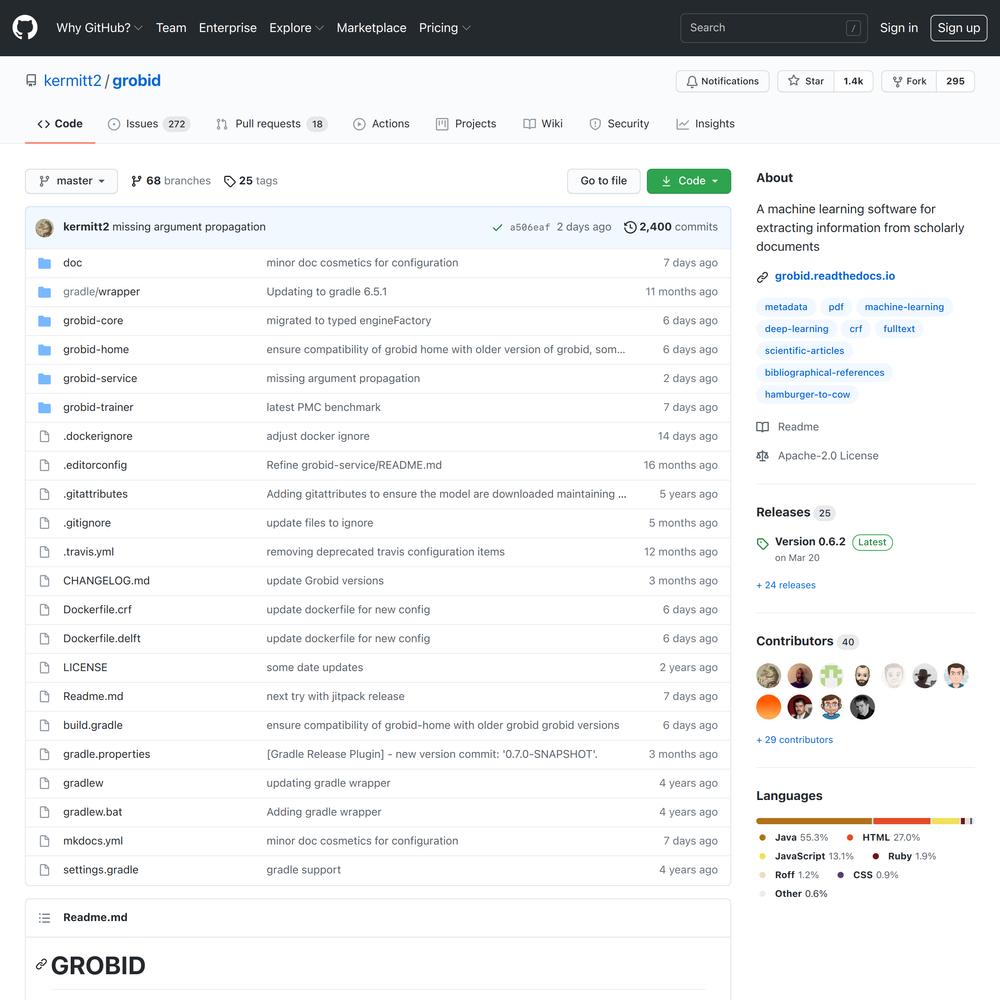
Task: Open the grobid.readthedocs.io link
Action: coord(834,276)
